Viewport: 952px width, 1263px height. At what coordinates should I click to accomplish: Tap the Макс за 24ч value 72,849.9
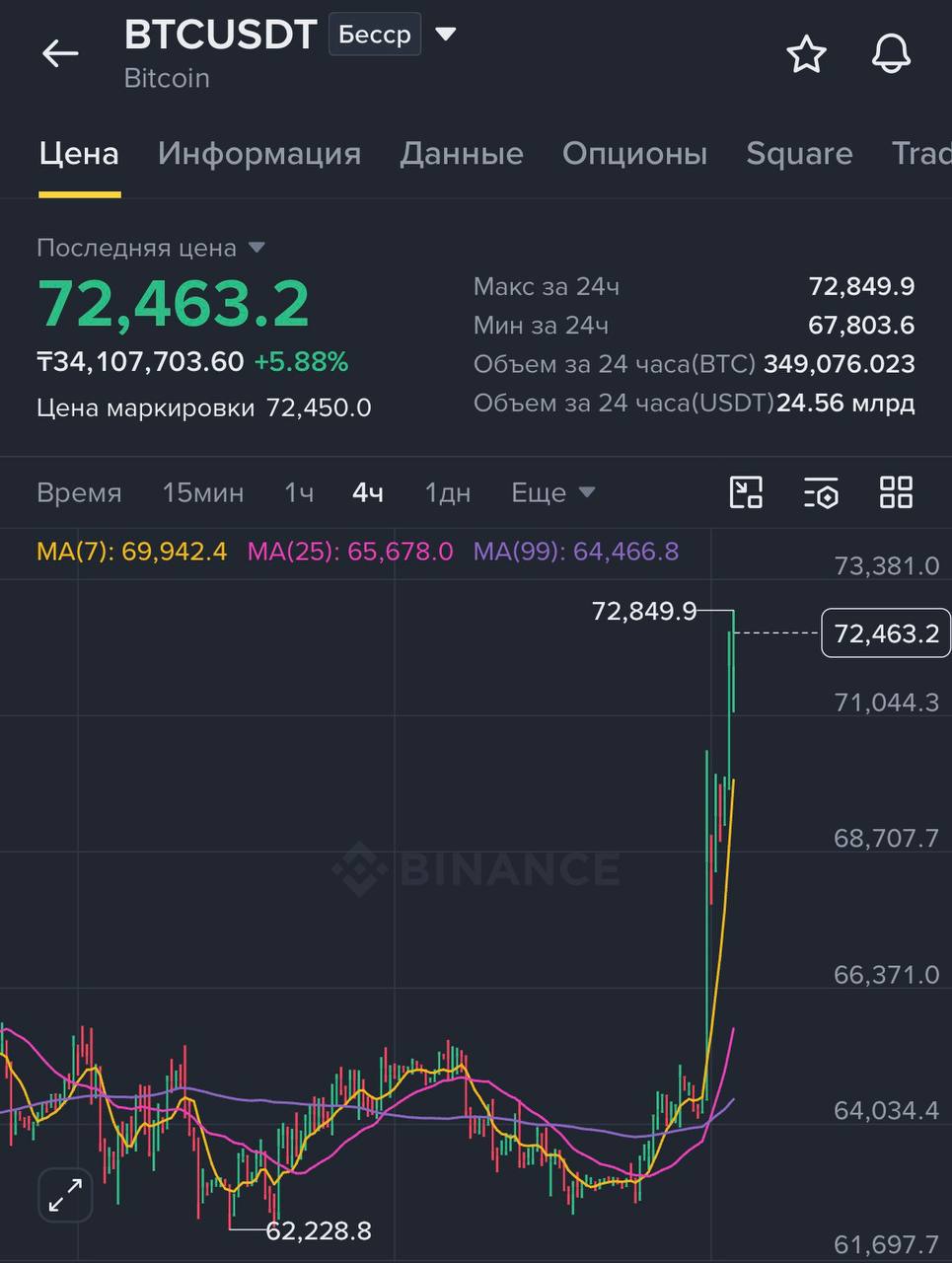coord(861,286)
